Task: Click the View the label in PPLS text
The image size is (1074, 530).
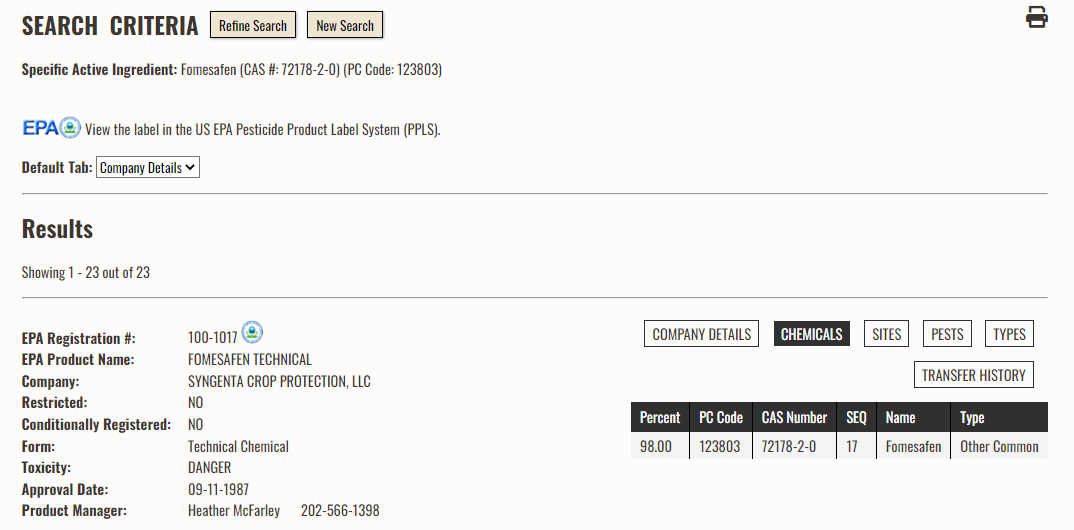Action: pos(262,129)
